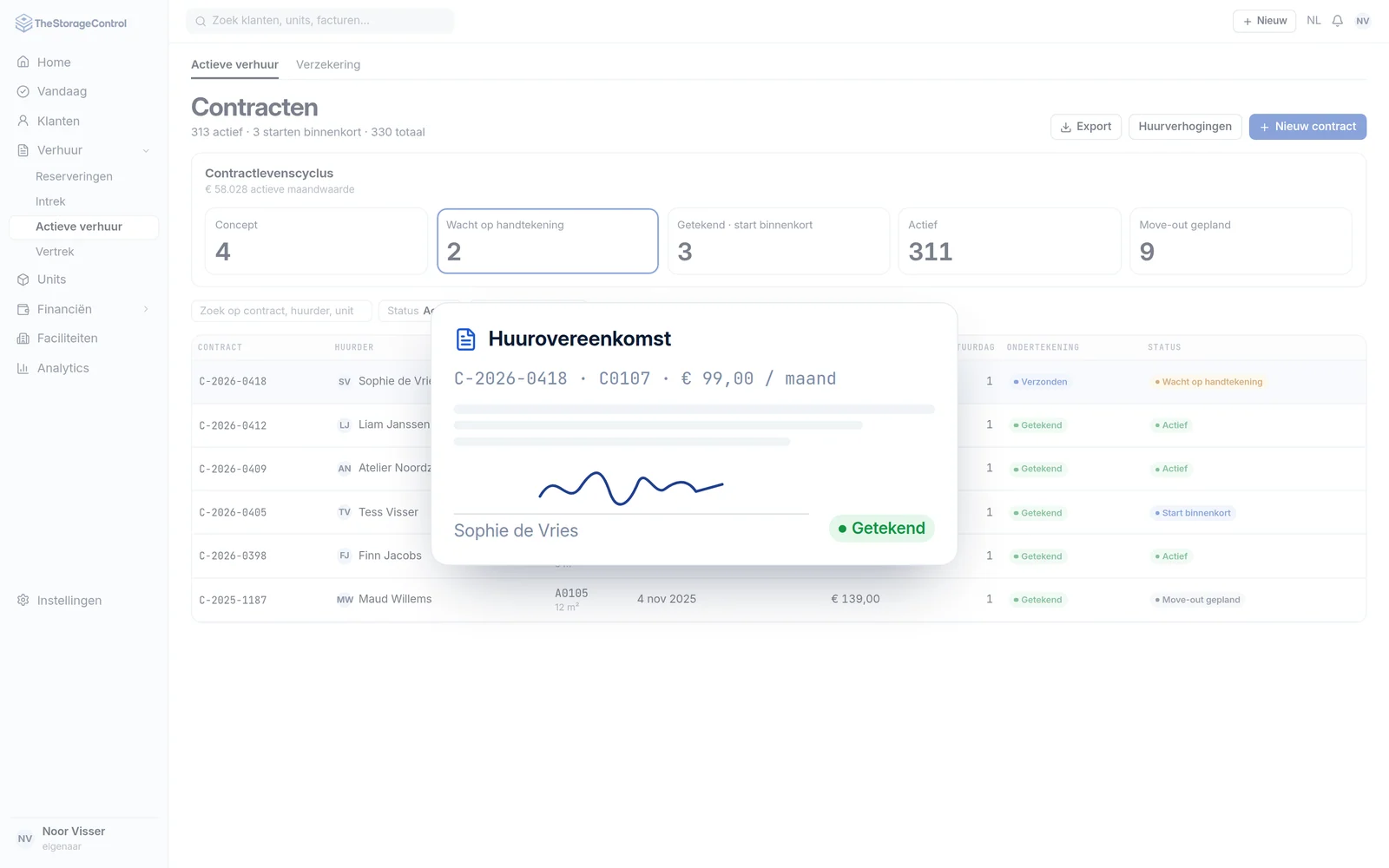Viewport: 1389px width, 868px height.
Task: Open Noor Visser profile at bottom
Action: 83,838
